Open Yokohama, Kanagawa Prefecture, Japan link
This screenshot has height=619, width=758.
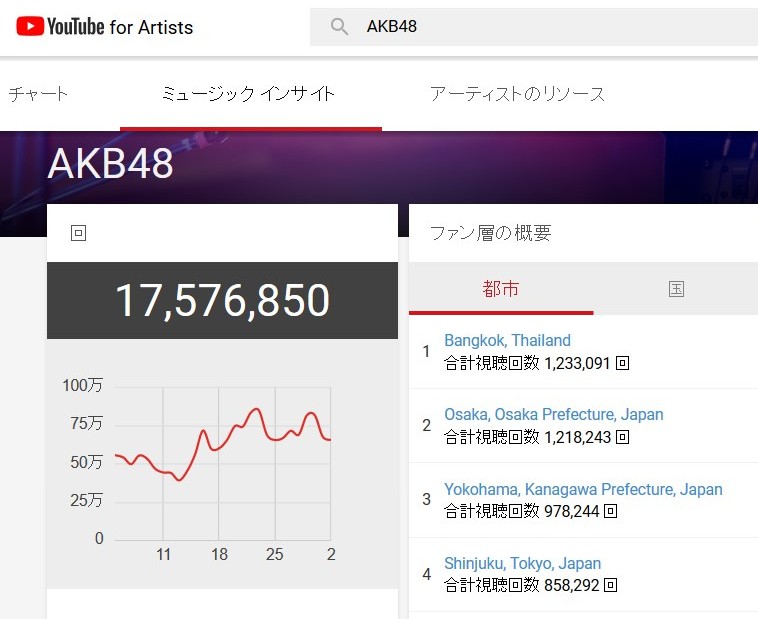click(x=583, y=489)
